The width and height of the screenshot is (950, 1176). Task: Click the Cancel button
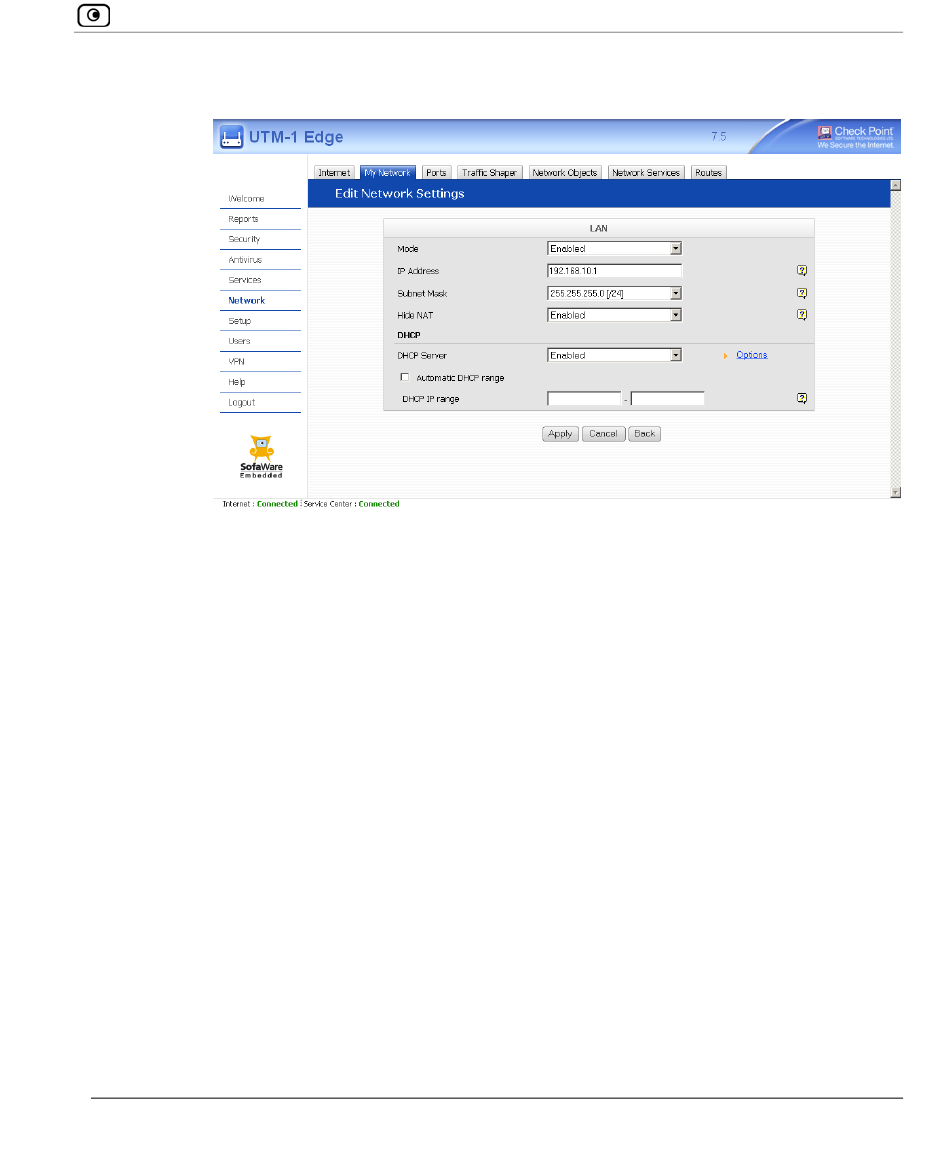click(x=603, y=434)
